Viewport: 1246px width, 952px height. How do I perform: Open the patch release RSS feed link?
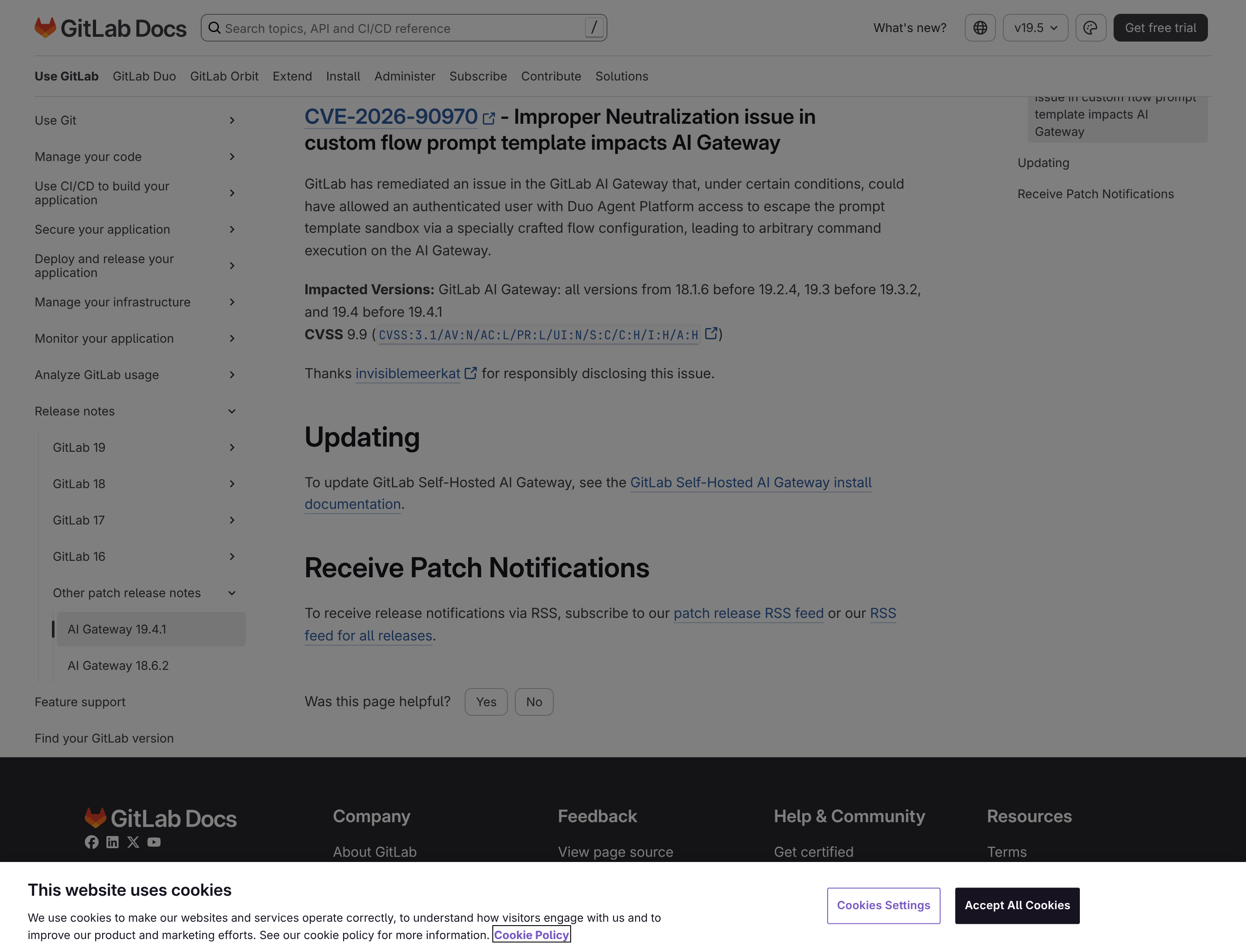coord(748,613)
